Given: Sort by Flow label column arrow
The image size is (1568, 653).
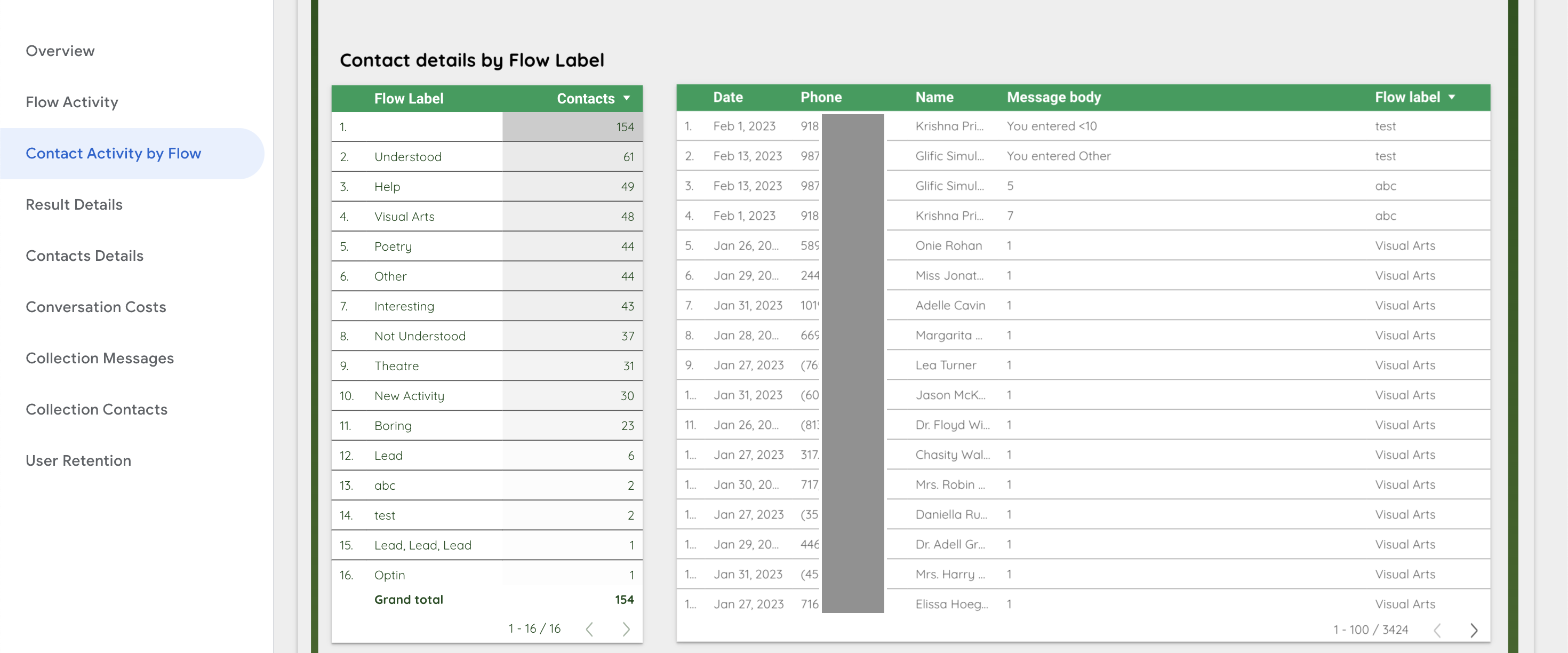Looking at the screenshot, I should [1452, 97].
